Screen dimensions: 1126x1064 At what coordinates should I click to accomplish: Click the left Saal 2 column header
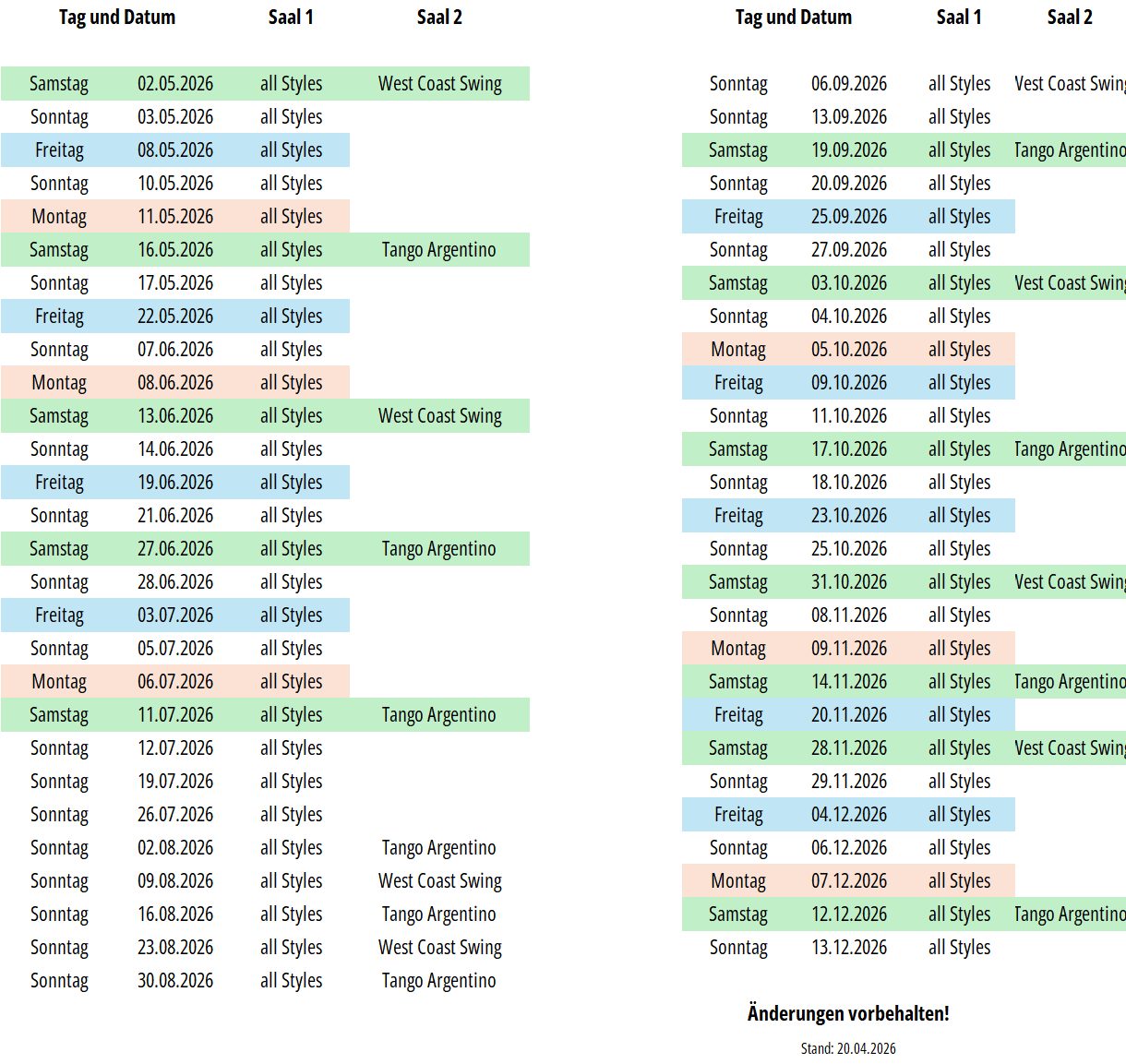[x=439, y=18]
